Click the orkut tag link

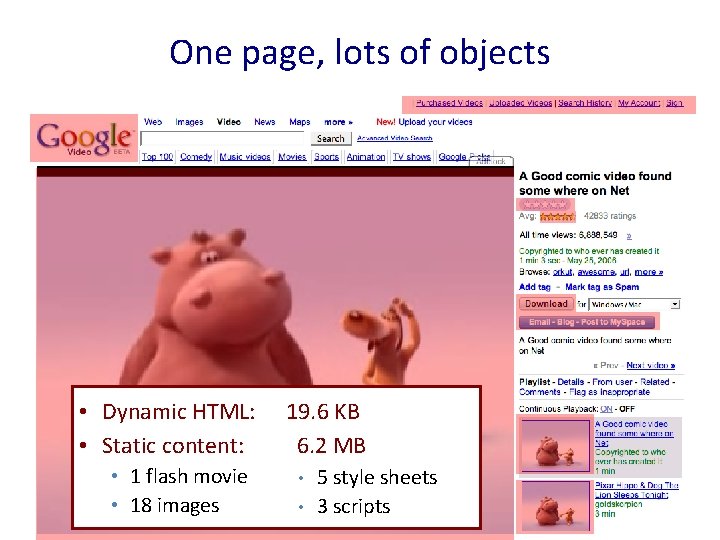click(563, 272)
